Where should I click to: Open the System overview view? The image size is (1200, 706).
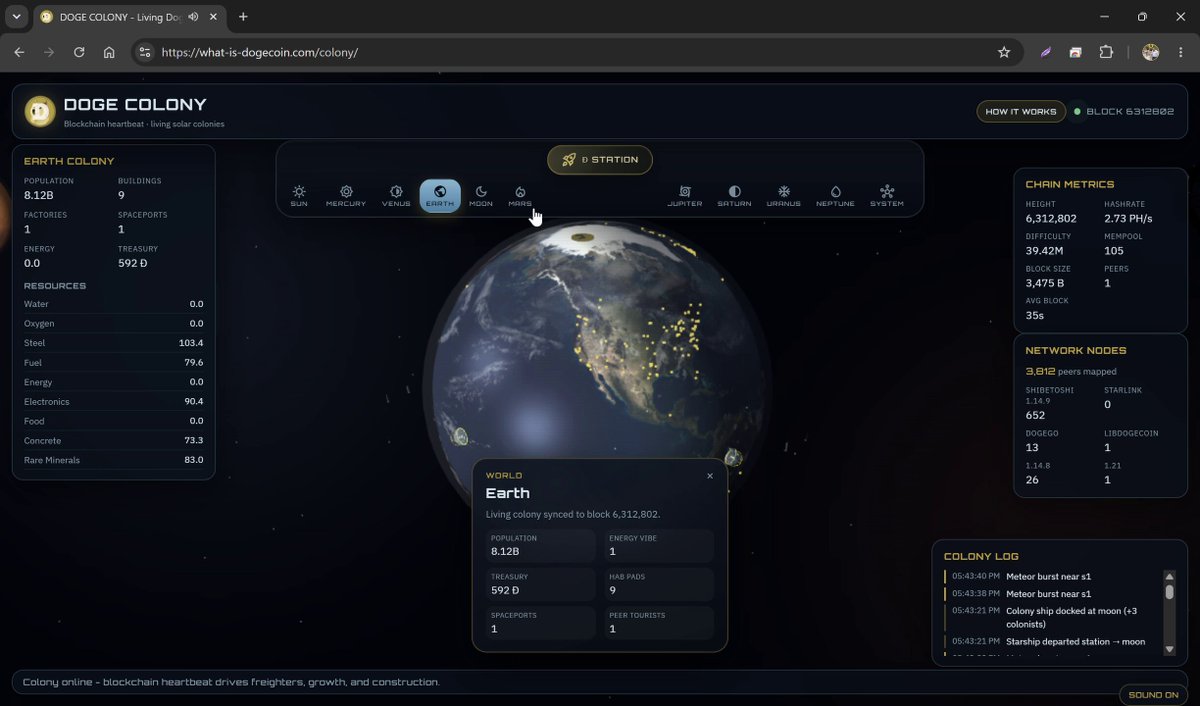887,195
